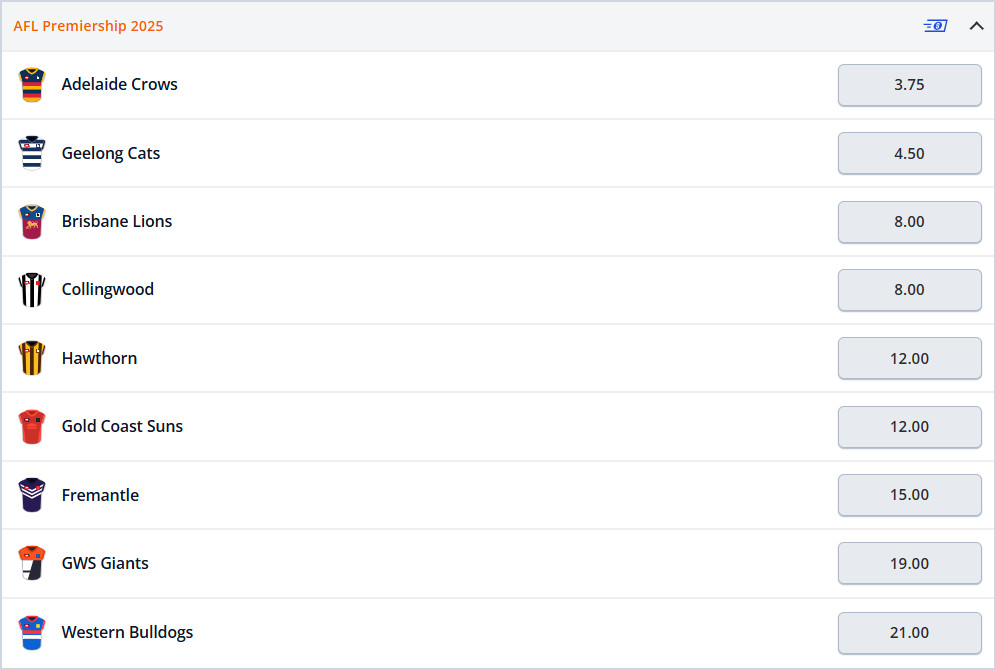This screenshot has width=996, height=670.
Task: Choose Fremantle odds 15.00
Action: click(910, 495)
